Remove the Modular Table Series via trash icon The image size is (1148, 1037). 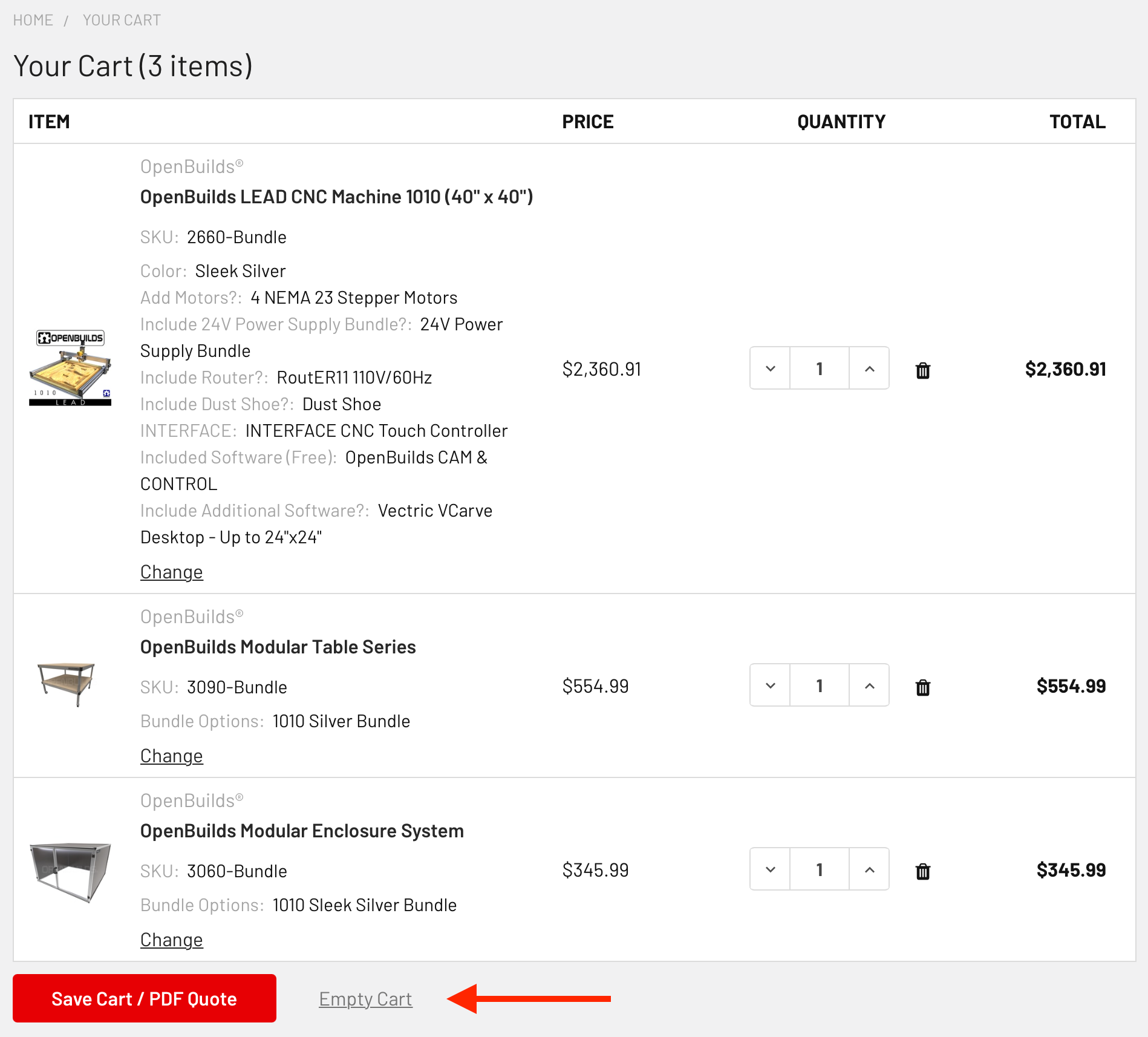(923, 687)
